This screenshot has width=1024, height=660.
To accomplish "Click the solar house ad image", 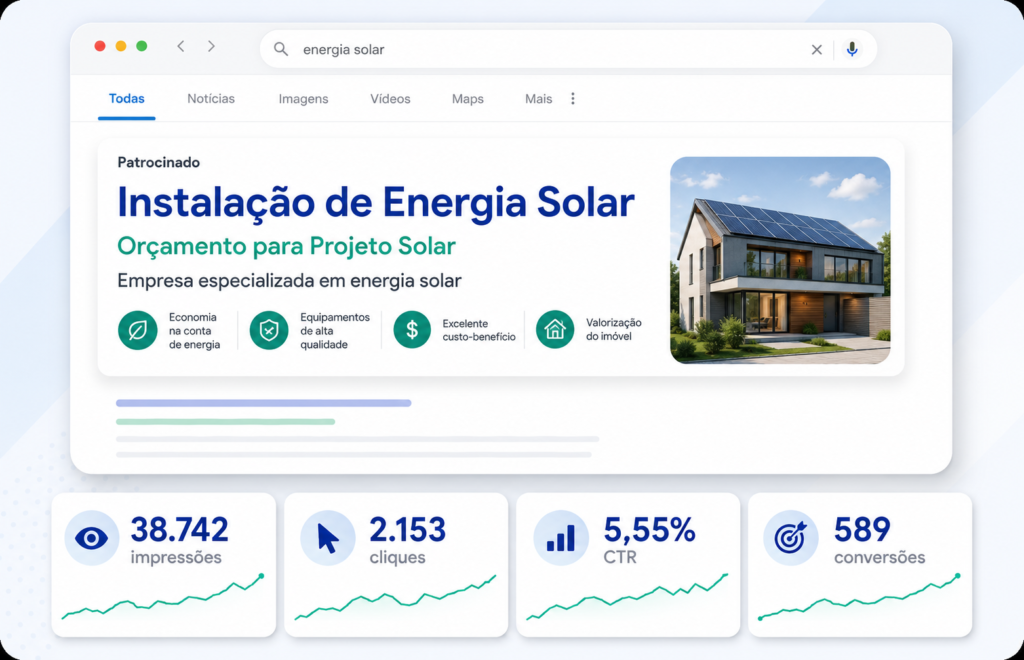I will coord(780,260).
